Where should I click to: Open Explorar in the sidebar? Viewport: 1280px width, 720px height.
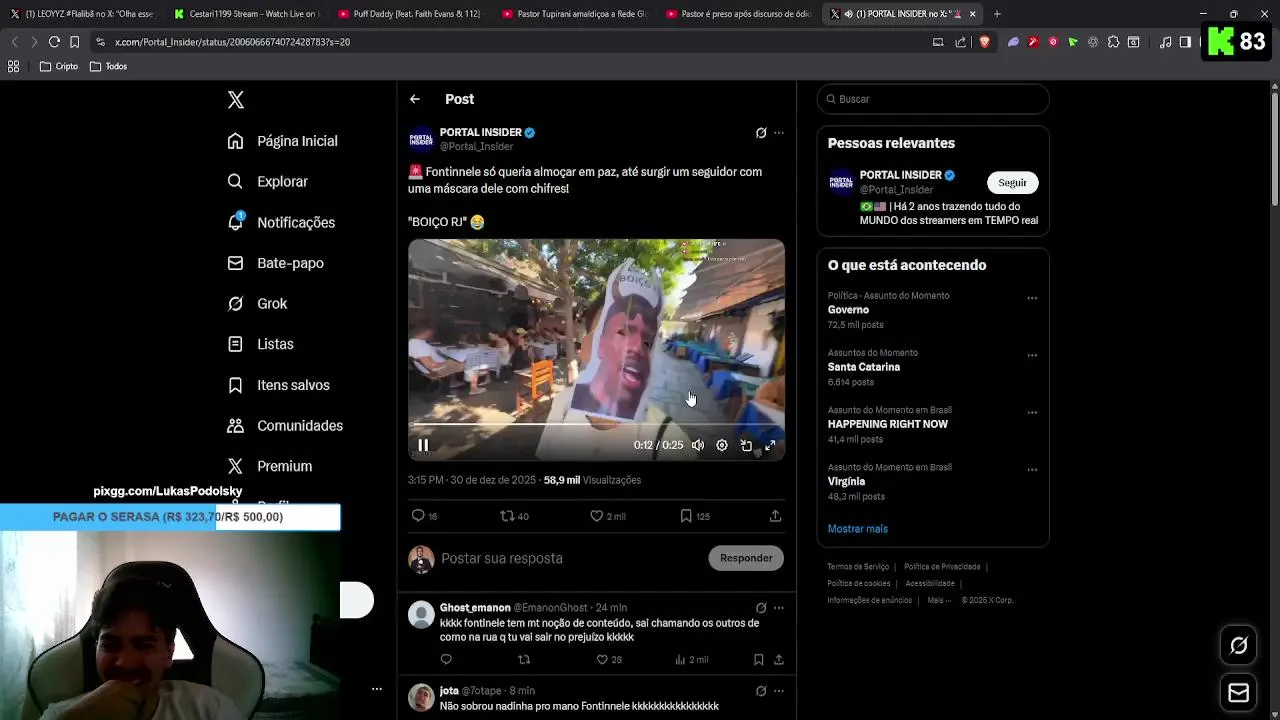pos(267,182)
